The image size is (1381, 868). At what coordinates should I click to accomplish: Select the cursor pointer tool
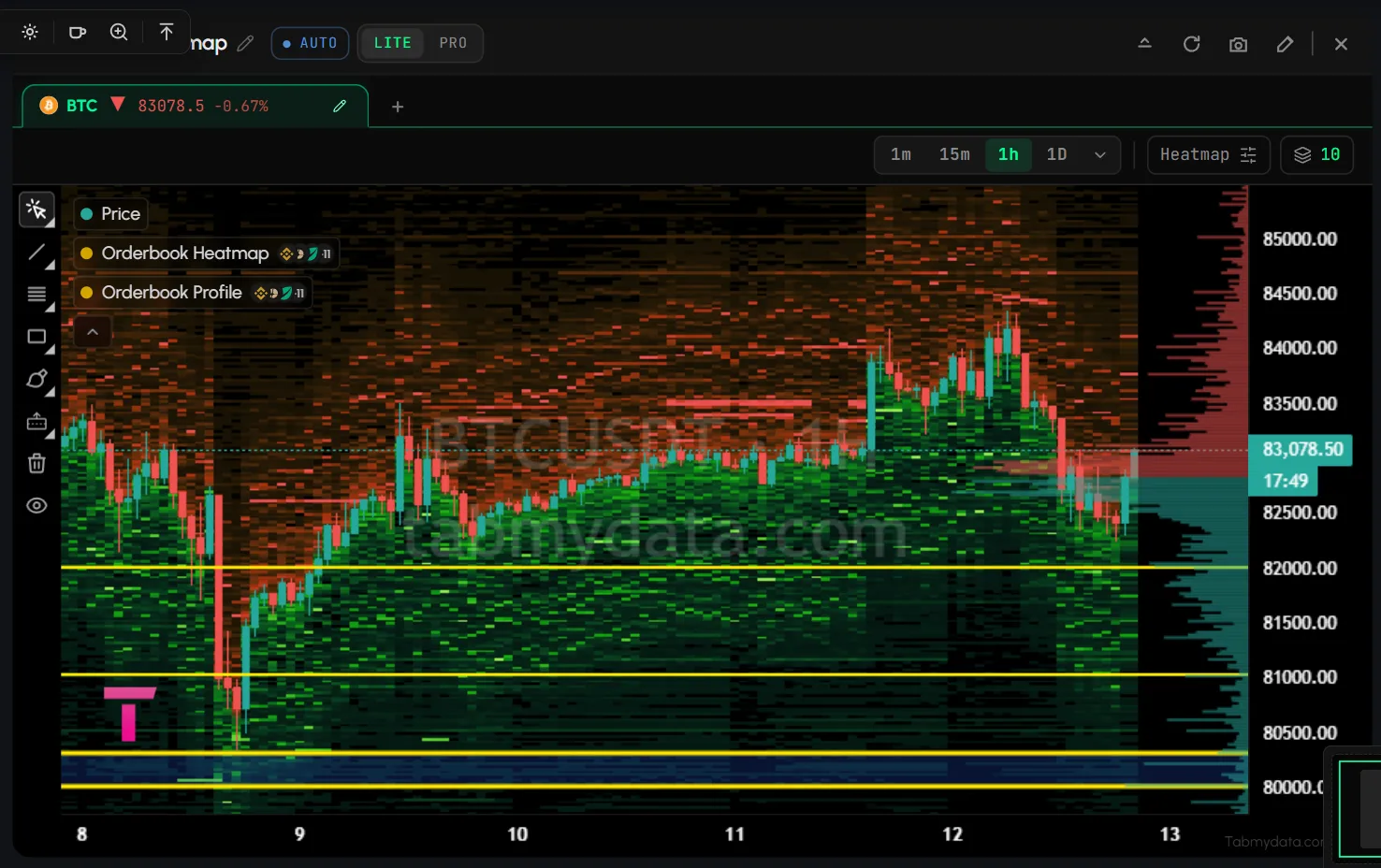click(36, 210)
